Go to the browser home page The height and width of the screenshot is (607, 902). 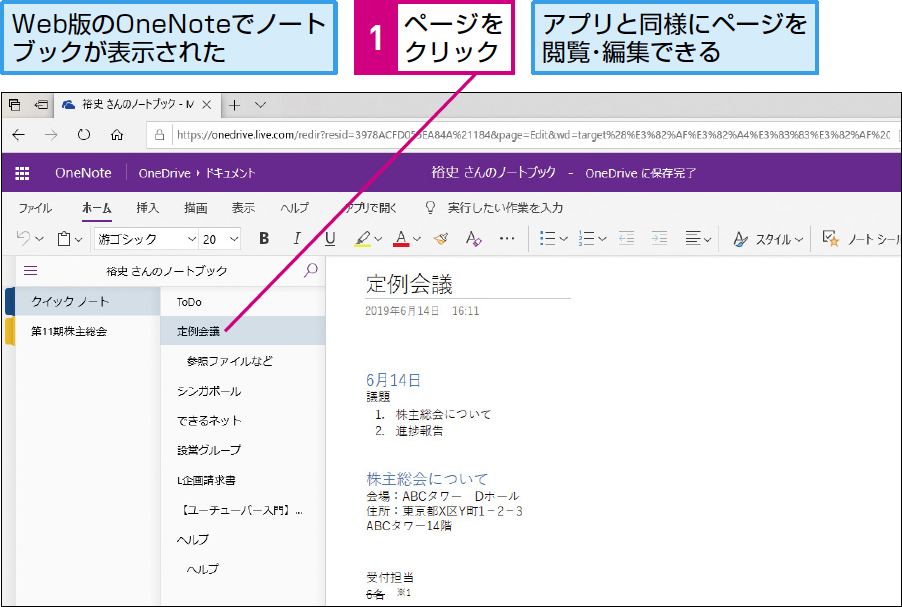(x=117, y=135)
